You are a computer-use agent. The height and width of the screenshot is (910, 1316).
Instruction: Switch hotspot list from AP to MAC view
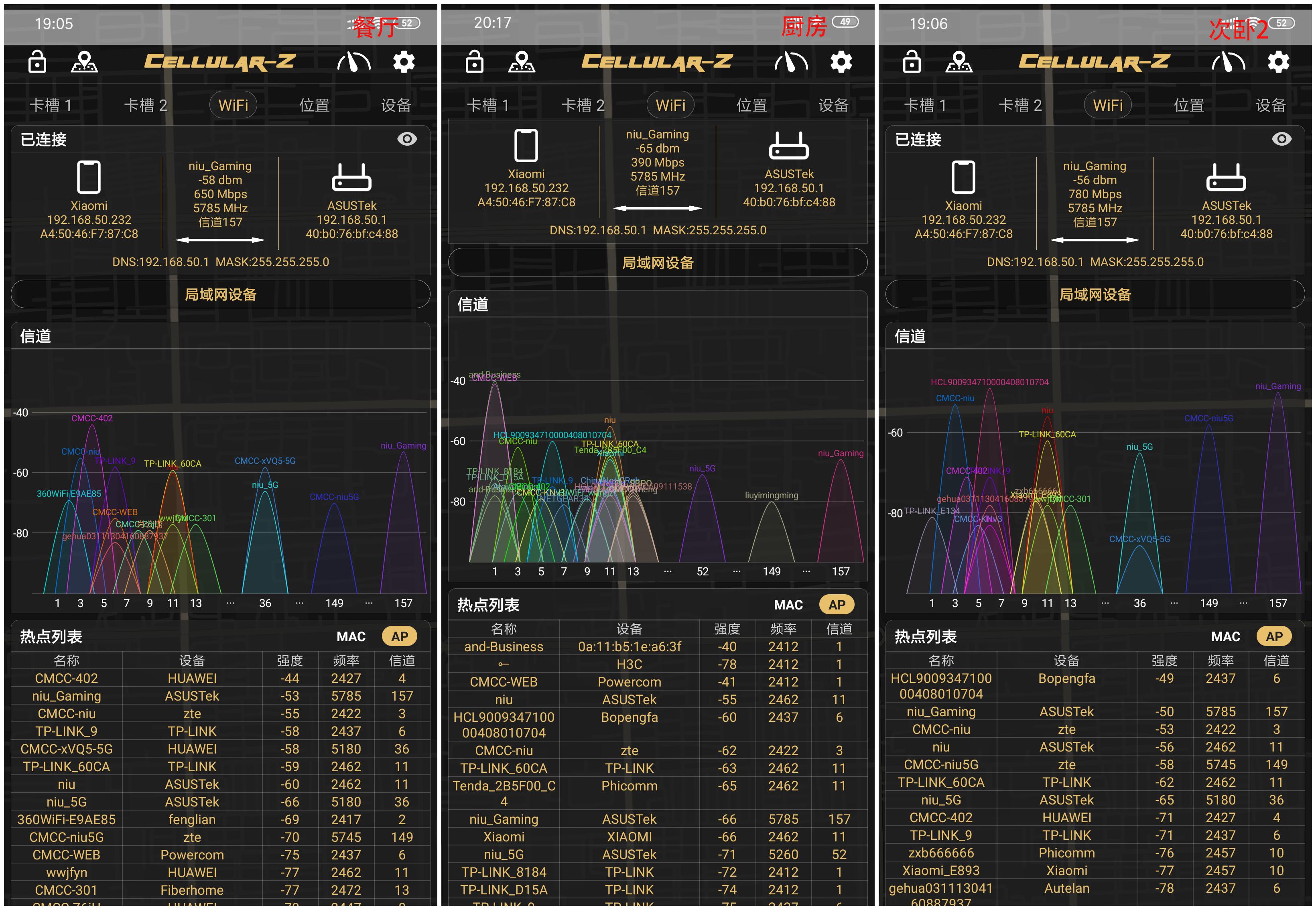click(x=351, y=636)
